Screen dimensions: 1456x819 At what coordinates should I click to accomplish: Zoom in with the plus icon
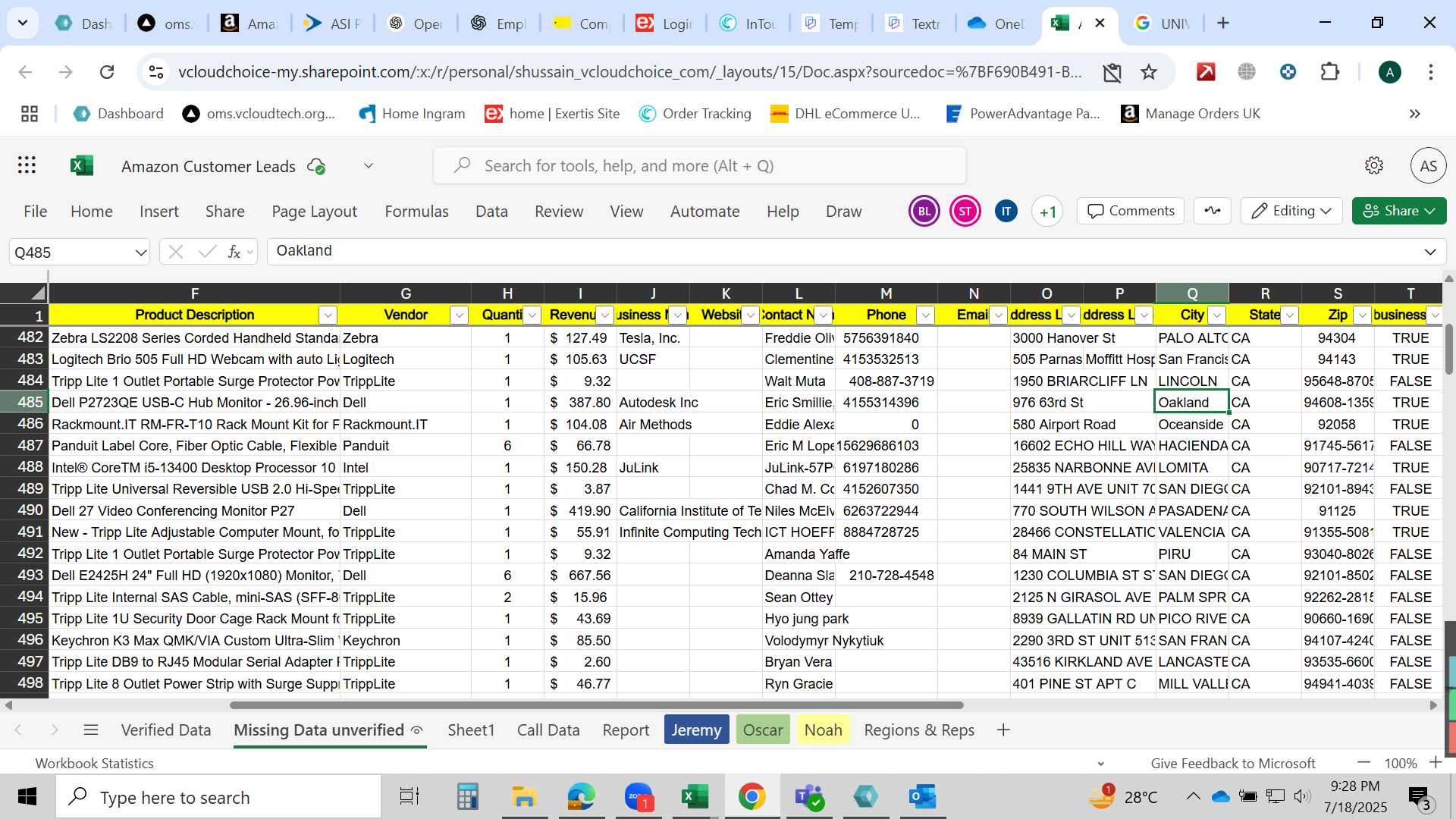[1436, 763]
